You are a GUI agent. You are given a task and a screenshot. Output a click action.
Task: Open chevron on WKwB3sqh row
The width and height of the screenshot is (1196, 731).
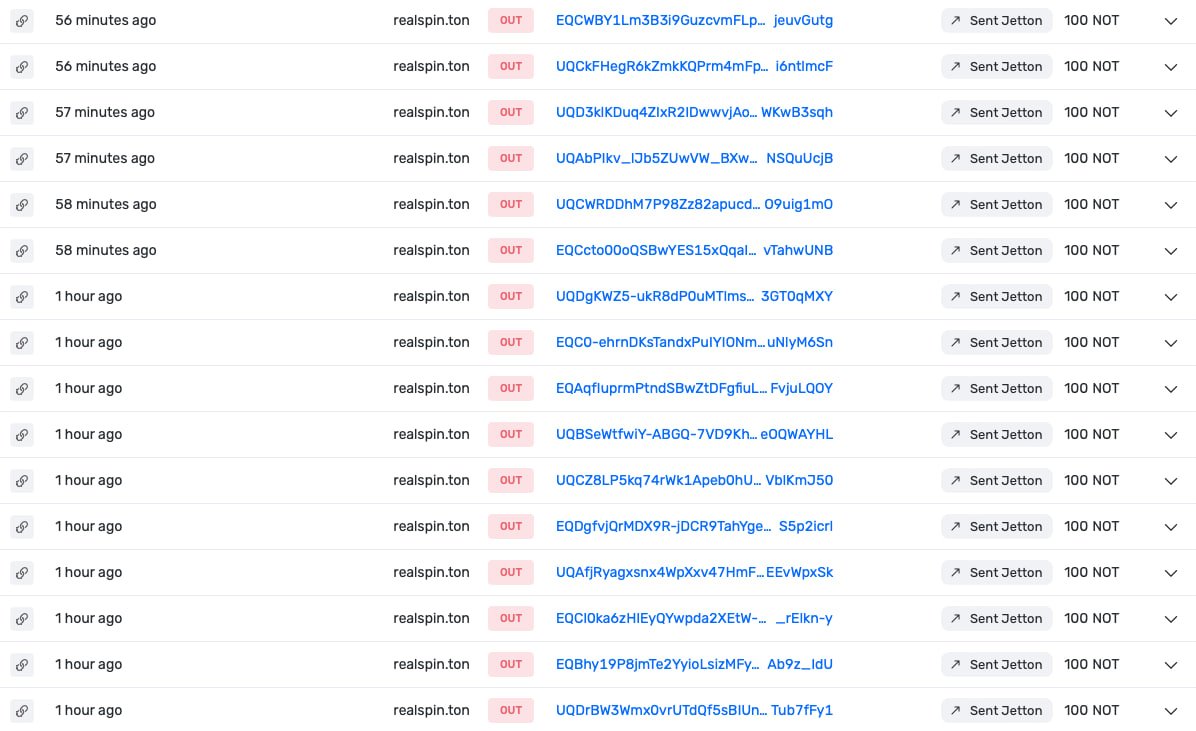(x=1171, y=113)
